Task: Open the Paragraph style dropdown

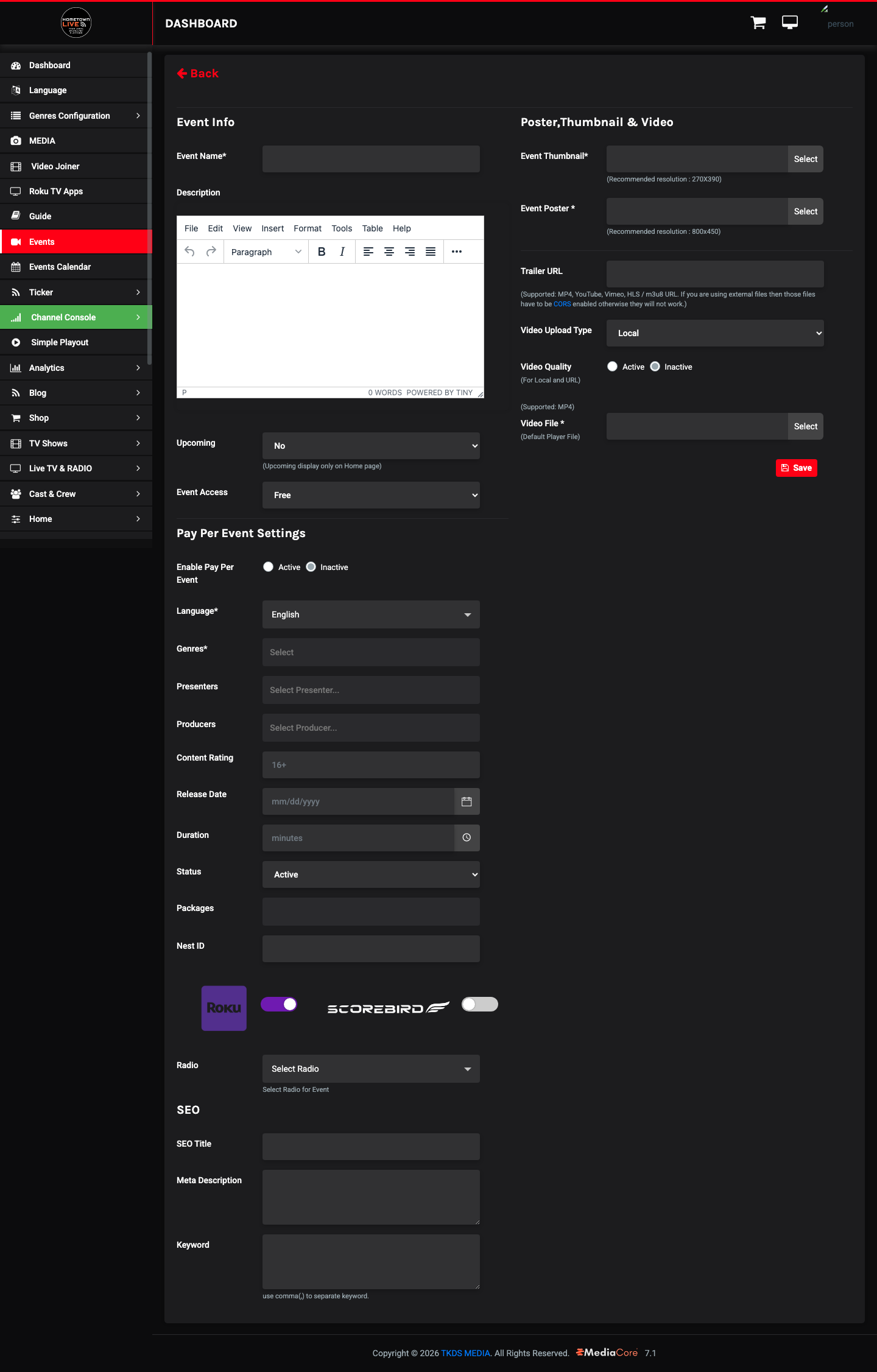Action: [x=266, y=252]
